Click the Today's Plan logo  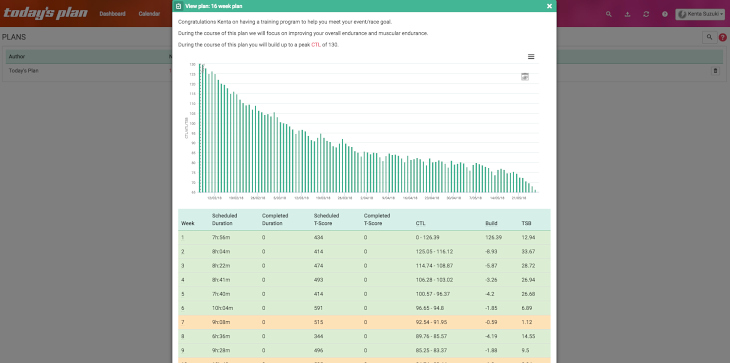click(45, 13)
